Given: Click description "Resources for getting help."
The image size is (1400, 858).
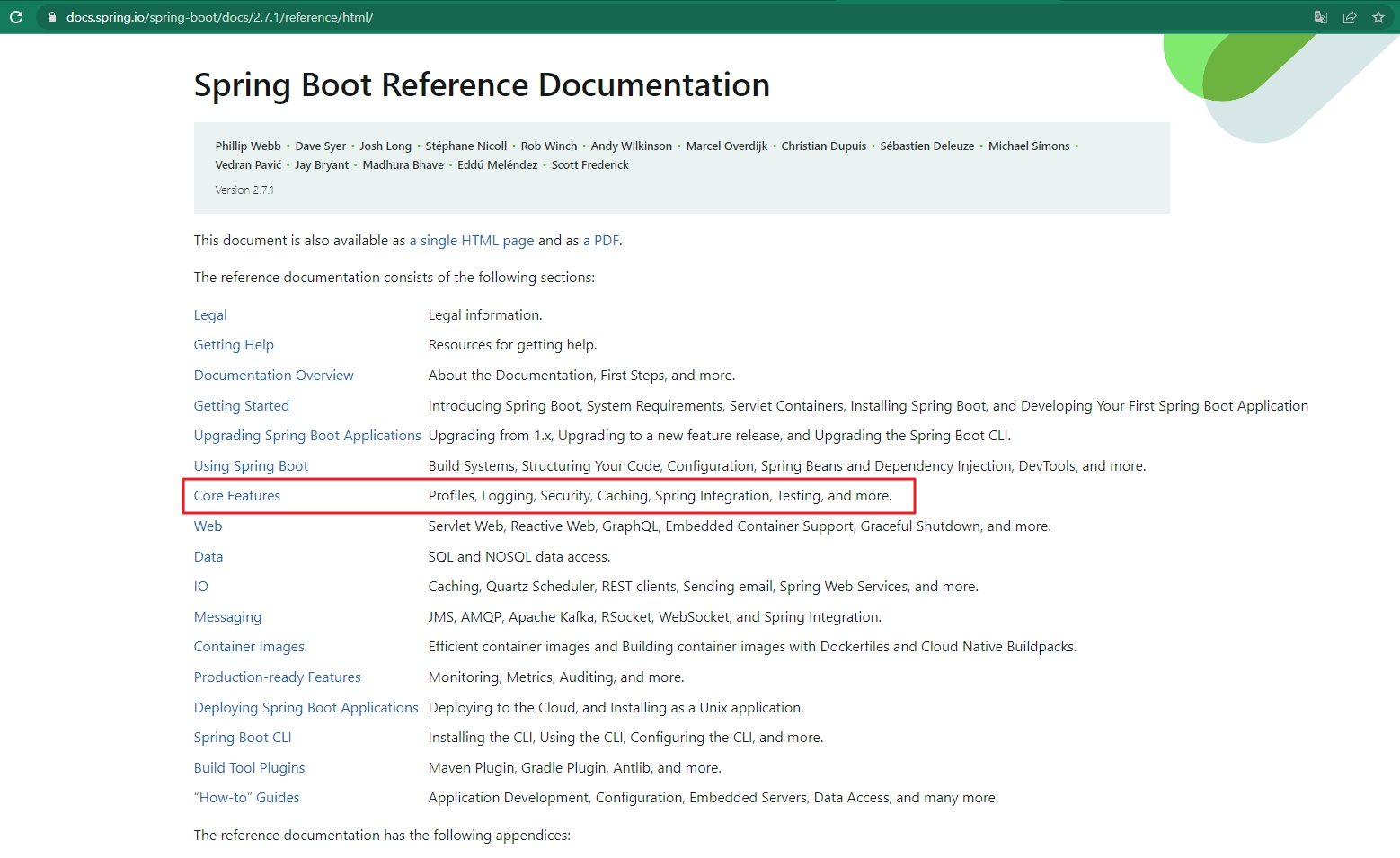Looking at the screenshot, I should (x=513, y=345).
